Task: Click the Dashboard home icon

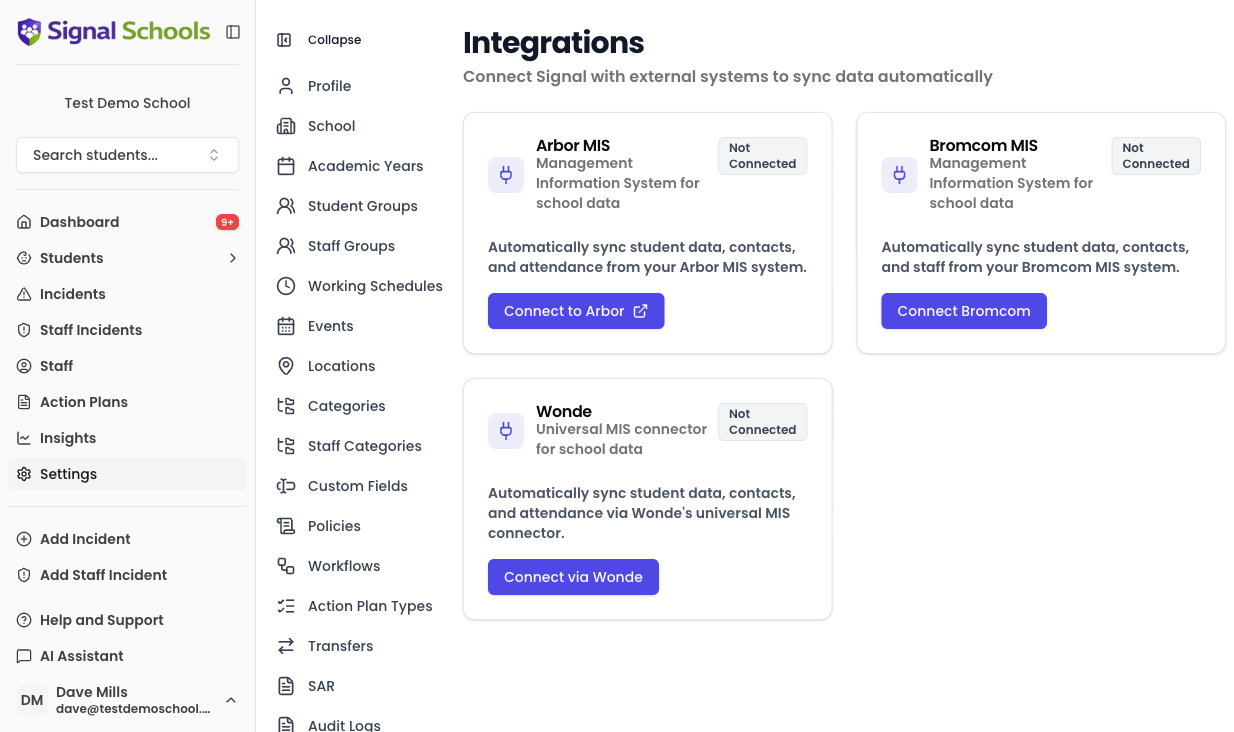Action: pos(24,222)
